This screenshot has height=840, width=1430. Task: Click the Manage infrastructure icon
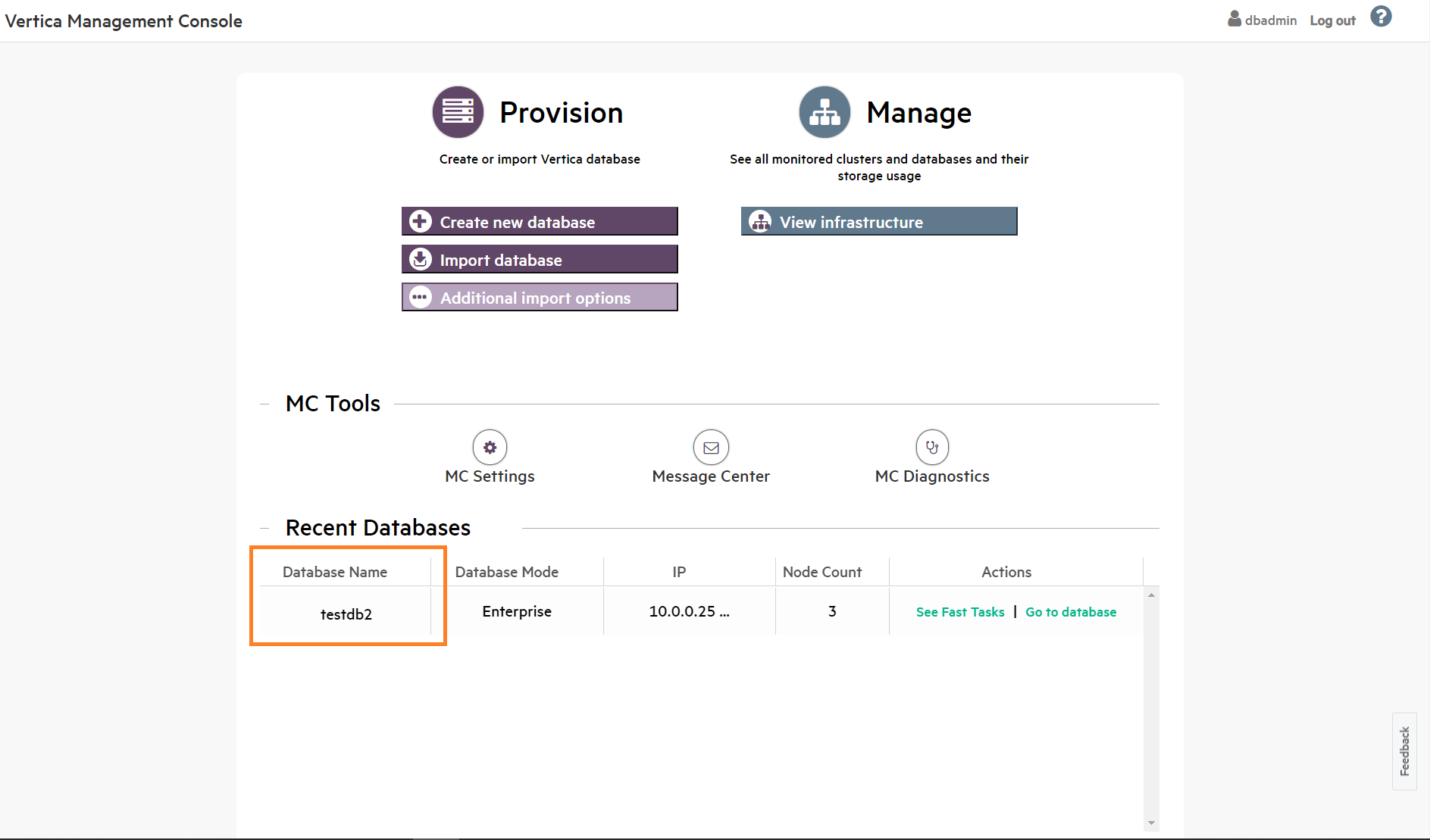click(825, 112)
